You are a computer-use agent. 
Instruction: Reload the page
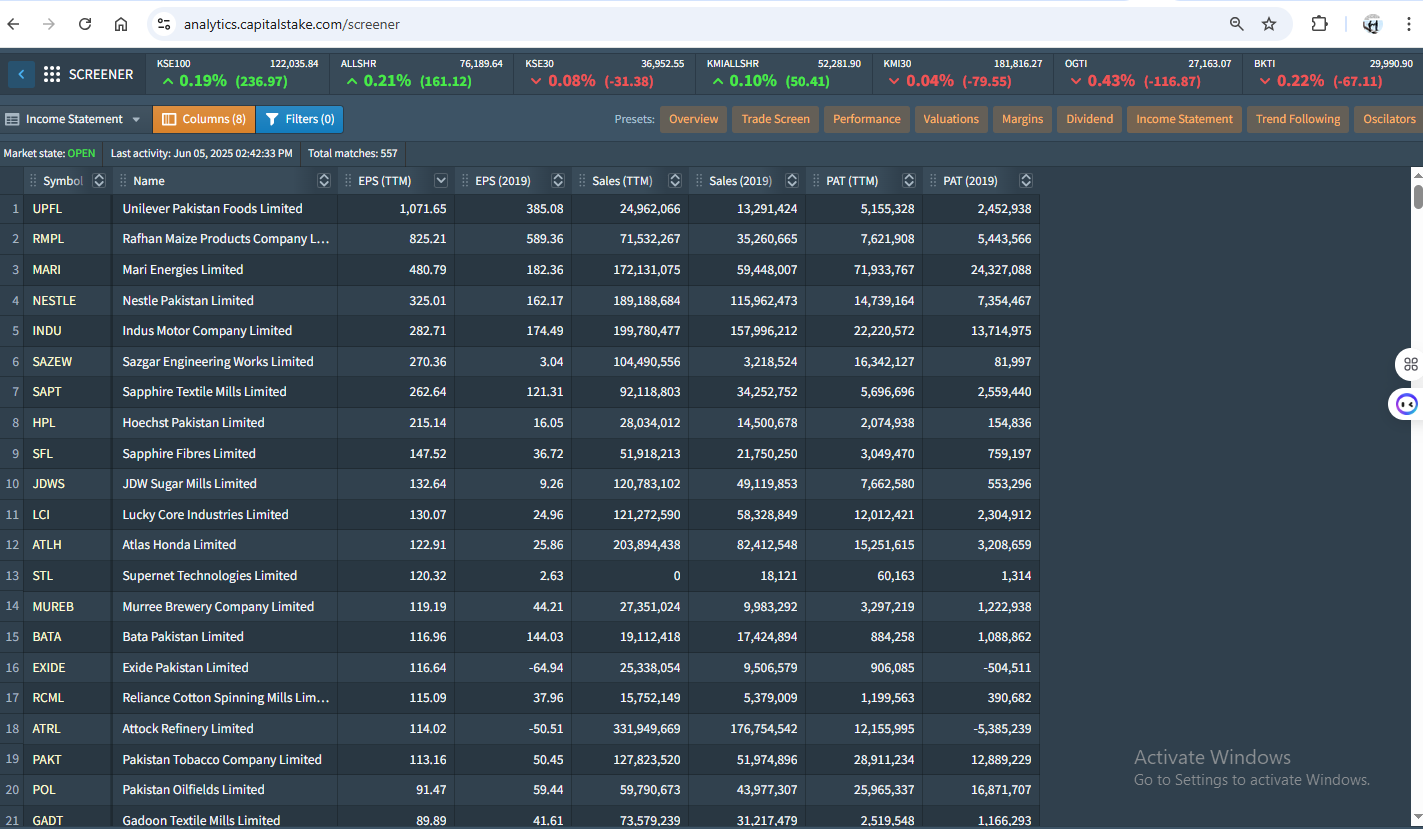85,24
